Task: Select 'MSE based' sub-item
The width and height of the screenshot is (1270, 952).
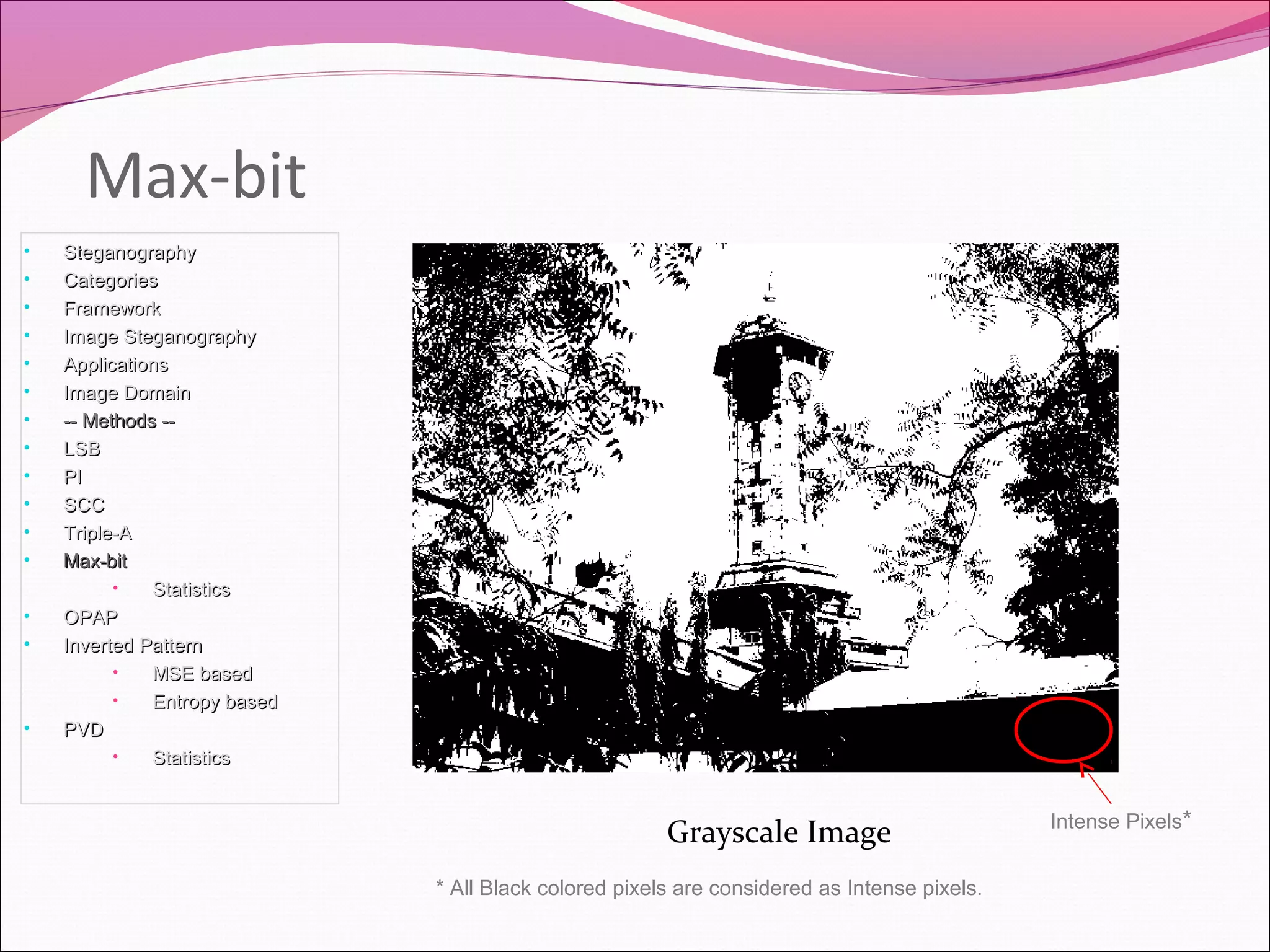Action: pos(203,674)
